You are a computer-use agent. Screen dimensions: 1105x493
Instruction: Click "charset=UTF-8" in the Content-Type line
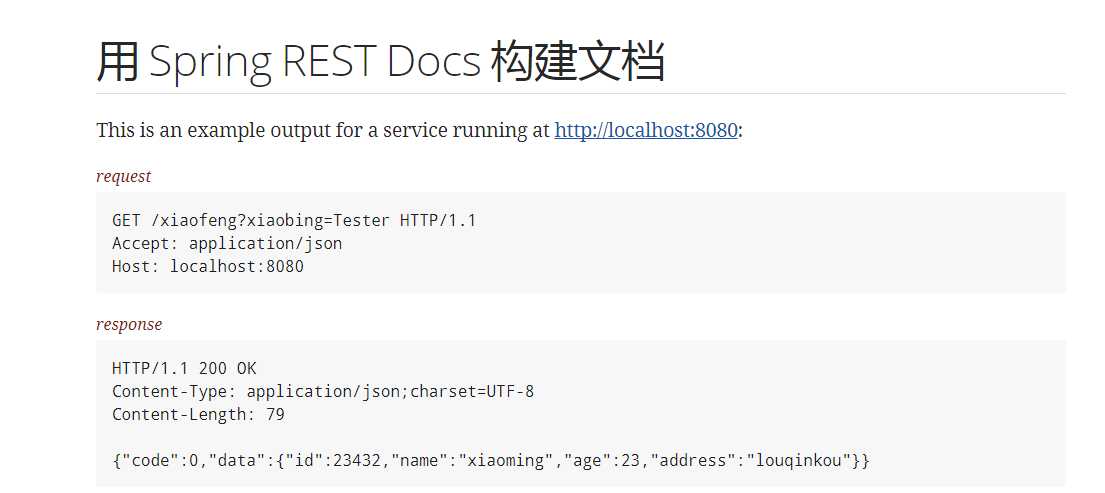(x=472, y=392)
